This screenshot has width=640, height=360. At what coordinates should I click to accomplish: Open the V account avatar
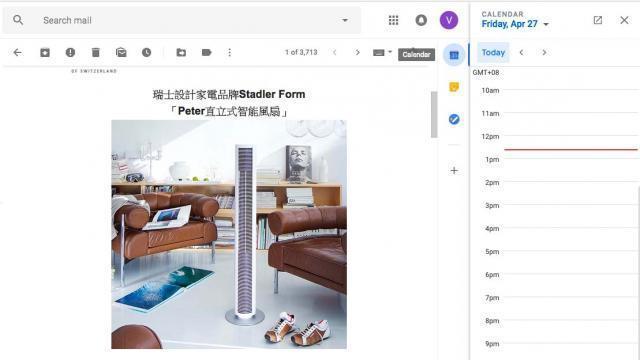click(x=449, y=20)
